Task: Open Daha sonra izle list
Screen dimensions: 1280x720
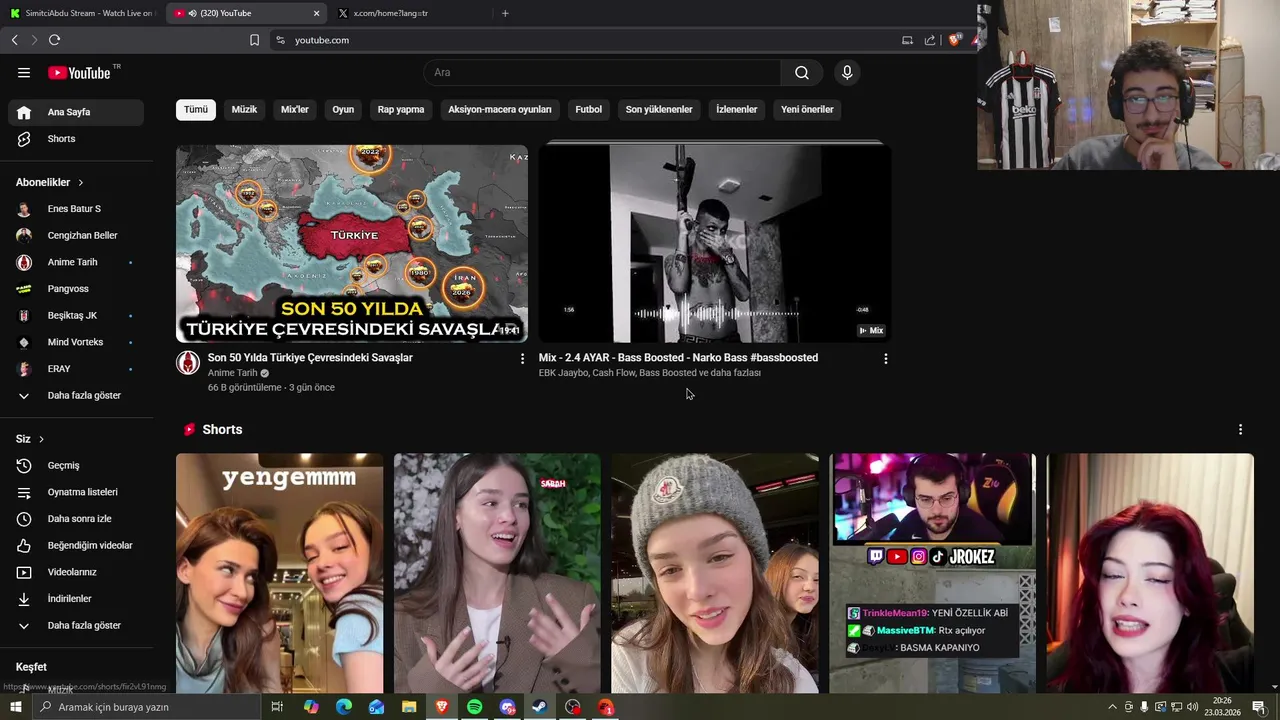Action: [76, 519]
